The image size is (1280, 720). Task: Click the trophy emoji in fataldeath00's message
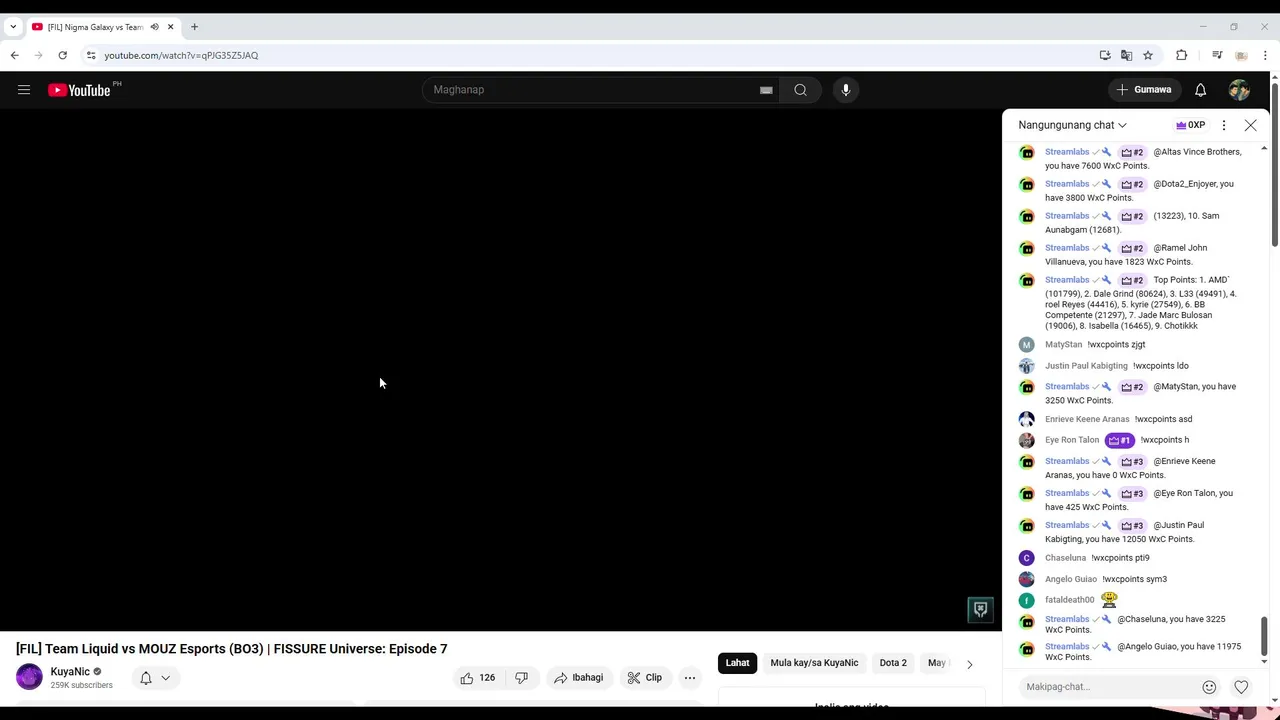point(1109,600)
